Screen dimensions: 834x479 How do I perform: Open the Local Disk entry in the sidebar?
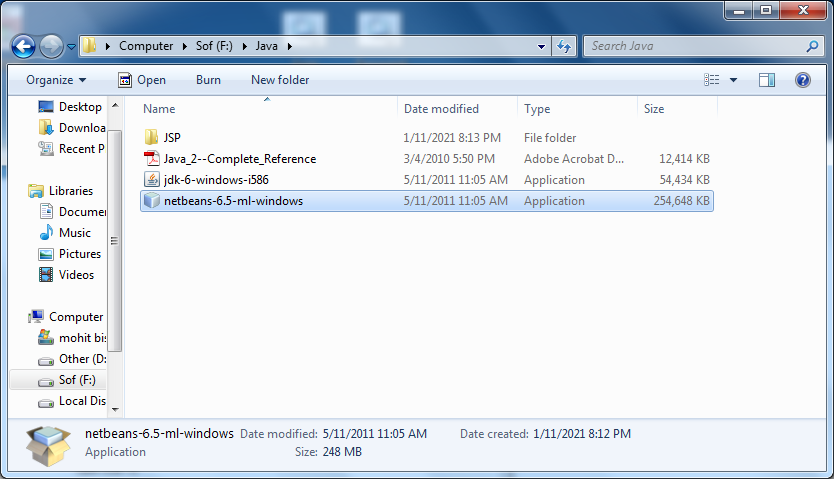click(72, 401)
